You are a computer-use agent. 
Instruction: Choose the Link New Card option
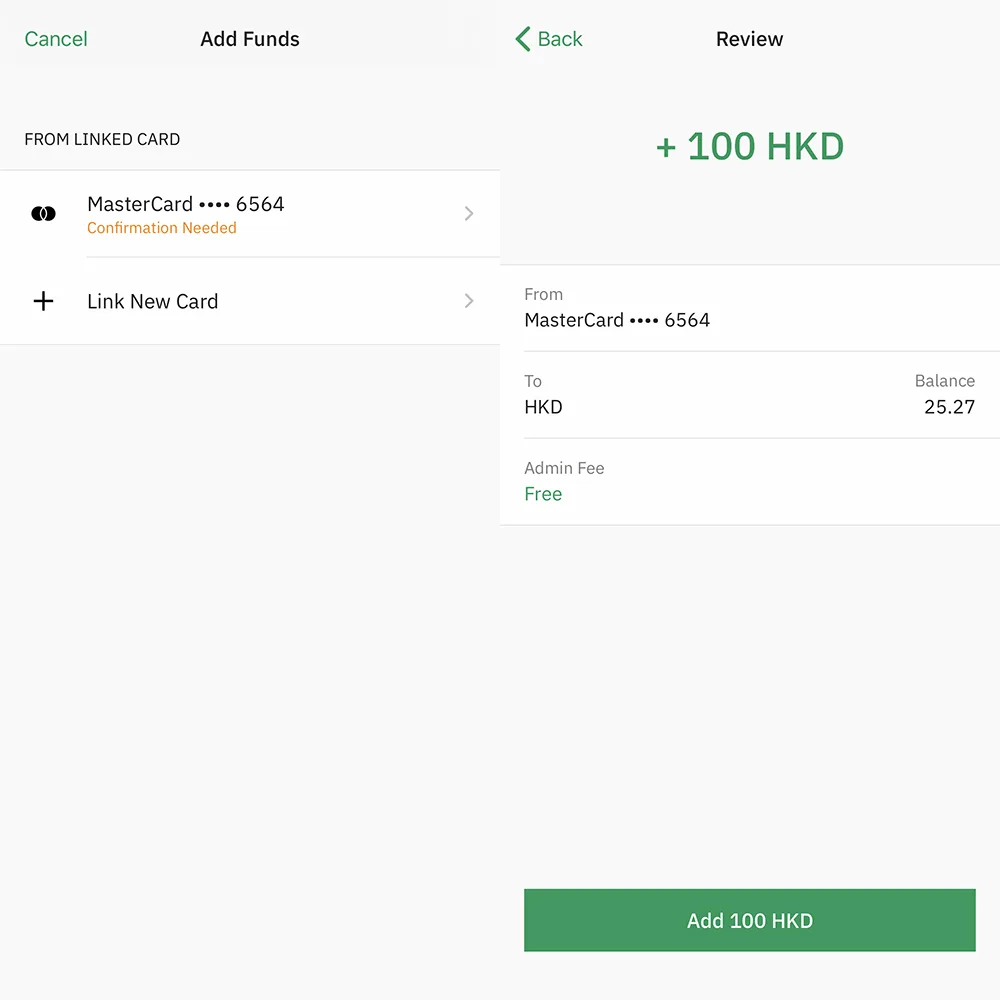click(250, 301)
